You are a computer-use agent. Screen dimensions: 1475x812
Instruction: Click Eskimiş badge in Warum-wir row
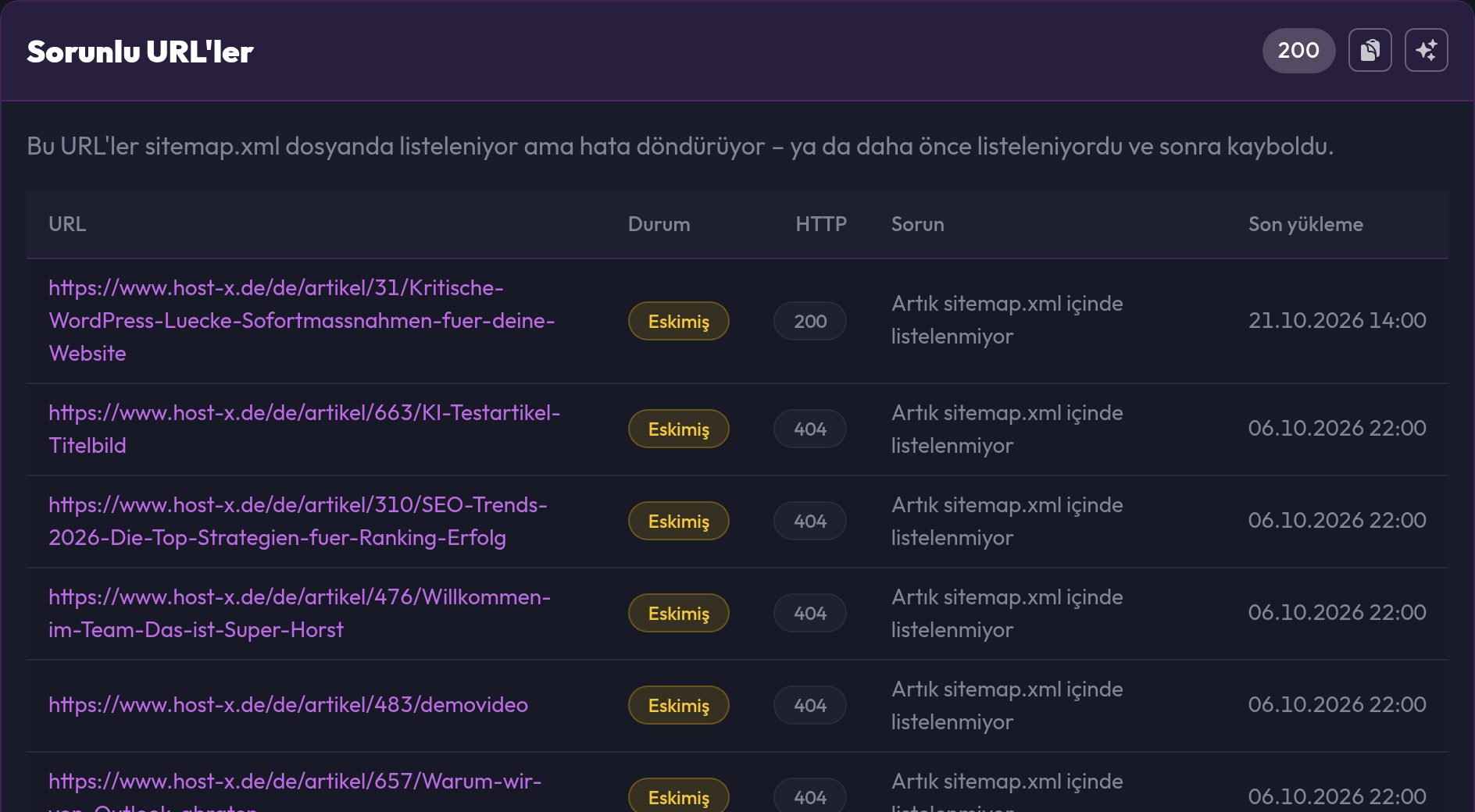pos(678,796)
